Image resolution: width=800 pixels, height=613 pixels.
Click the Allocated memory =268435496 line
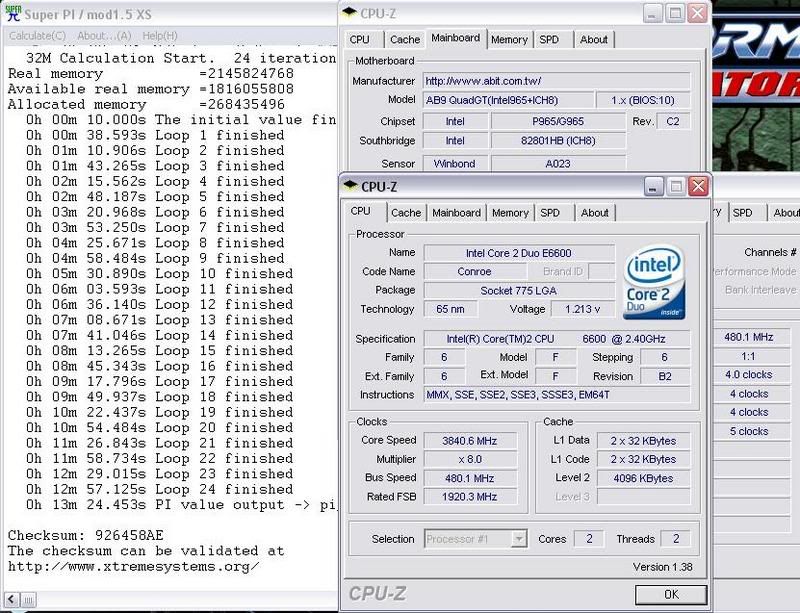tap(146, 105)
